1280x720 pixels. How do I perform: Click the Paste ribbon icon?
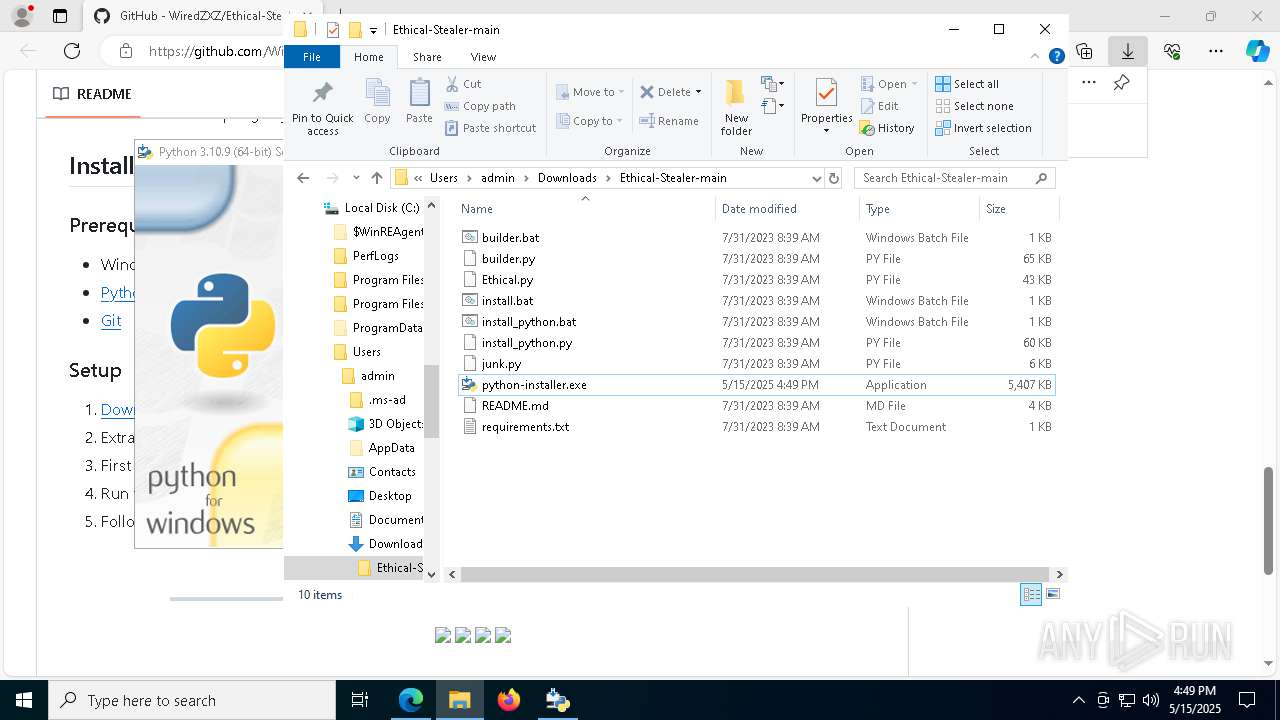419,102
